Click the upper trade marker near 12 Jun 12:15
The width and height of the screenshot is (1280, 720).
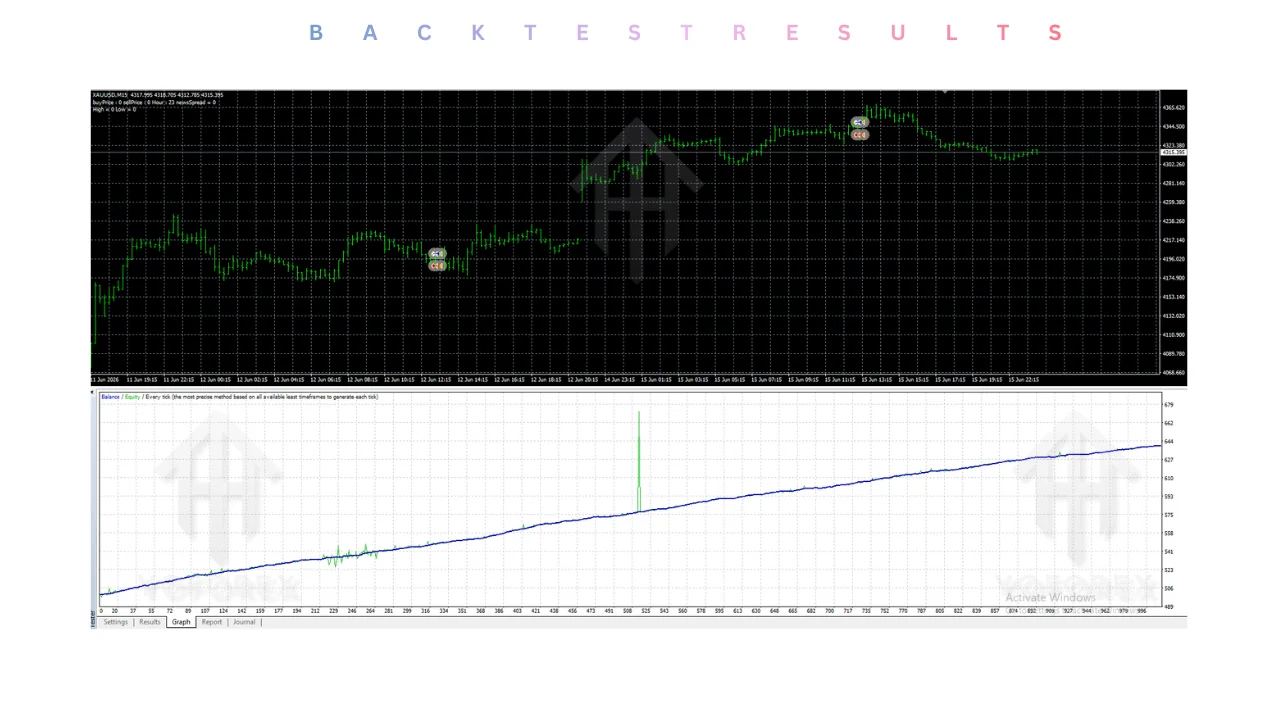coord(437,254)
